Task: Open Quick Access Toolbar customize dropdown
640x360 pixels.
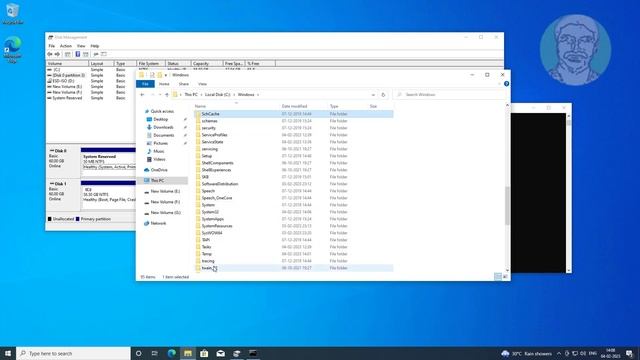Action: [x=166, y=75]
